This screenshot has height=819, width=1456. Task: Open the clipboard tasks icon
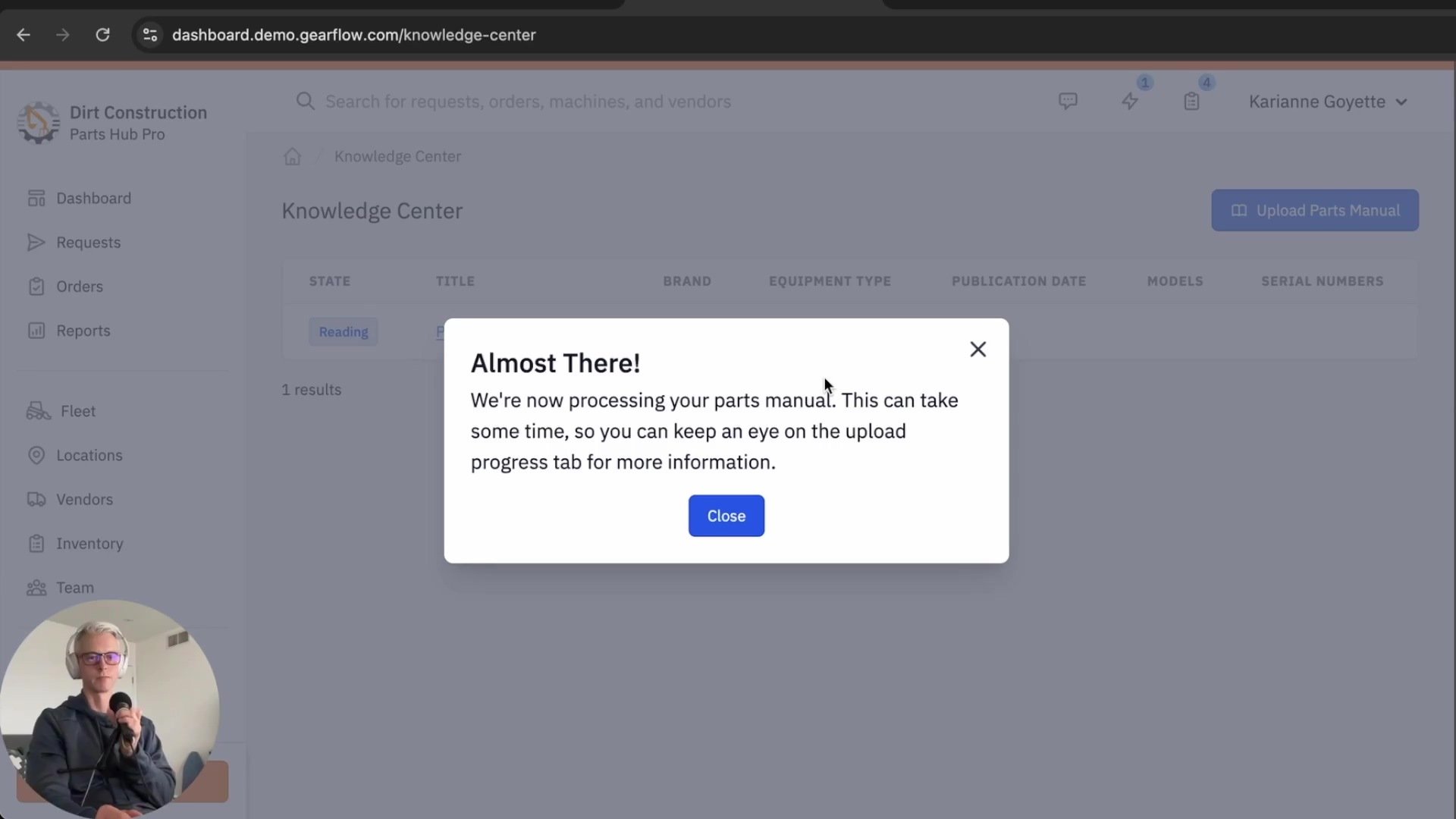[1191, 101]
